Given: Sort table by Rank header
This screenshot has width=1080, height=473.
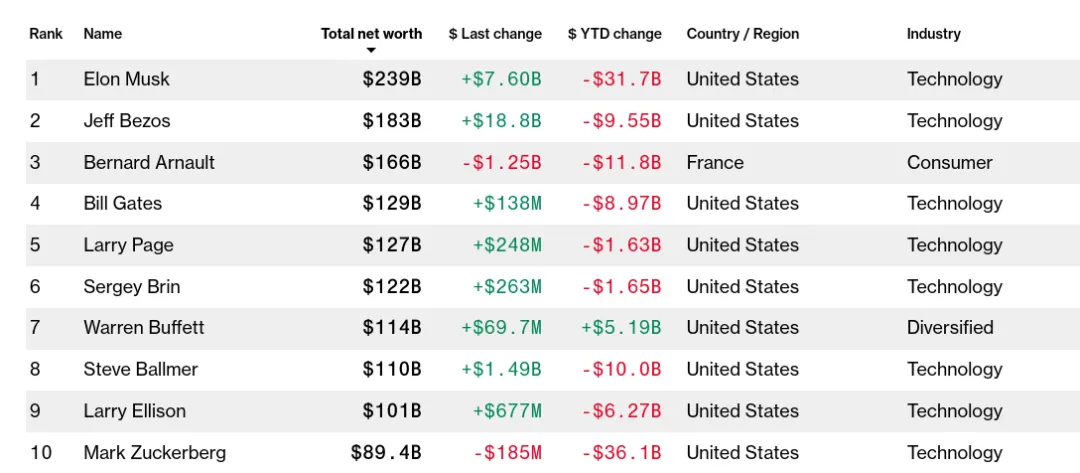Looking at the screenshot, I should click(x=46, y=34).
